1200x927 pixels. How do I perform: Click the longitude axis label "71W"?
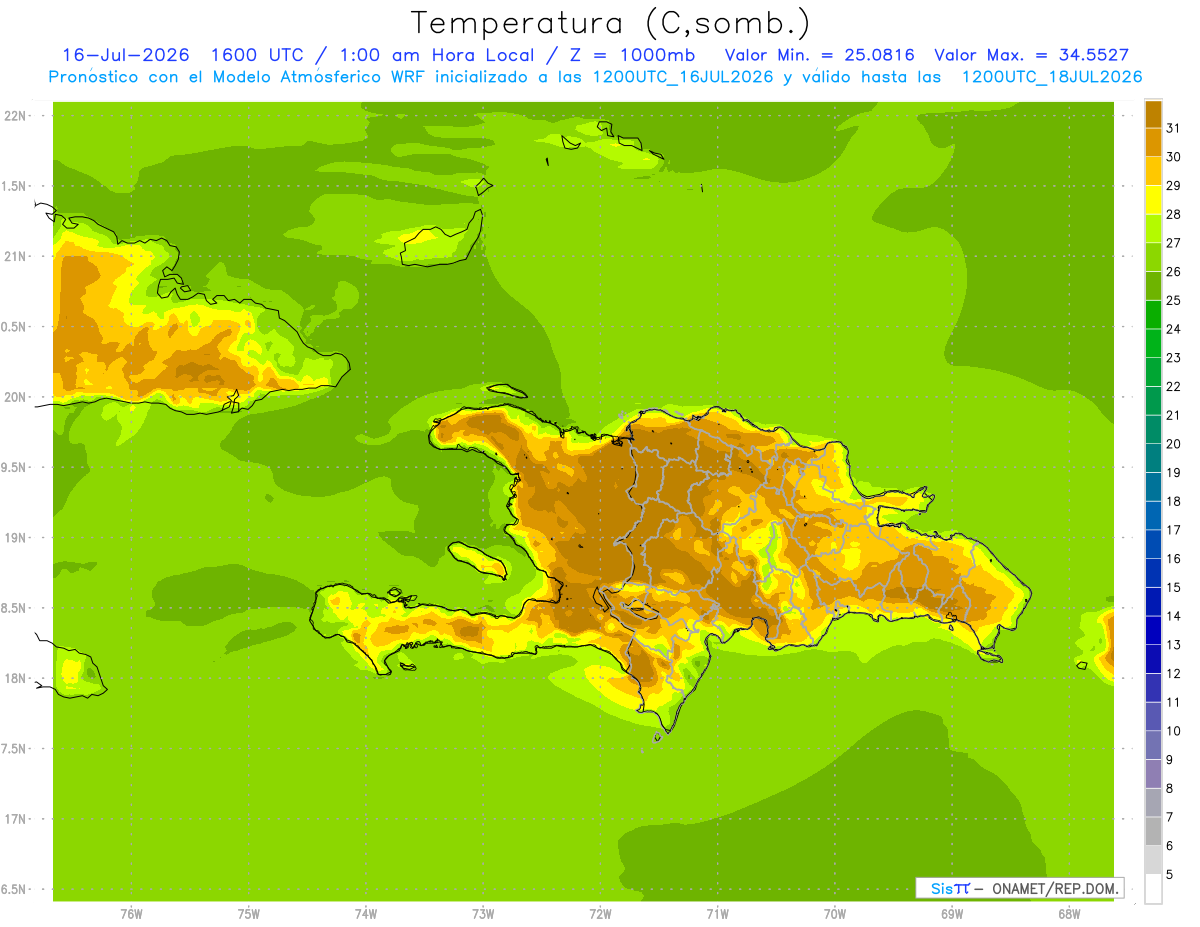717,914
